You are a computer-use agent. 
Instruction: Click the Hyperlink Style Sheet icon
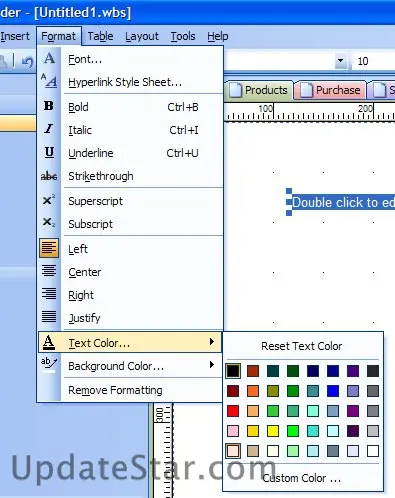tap(49, 81)
